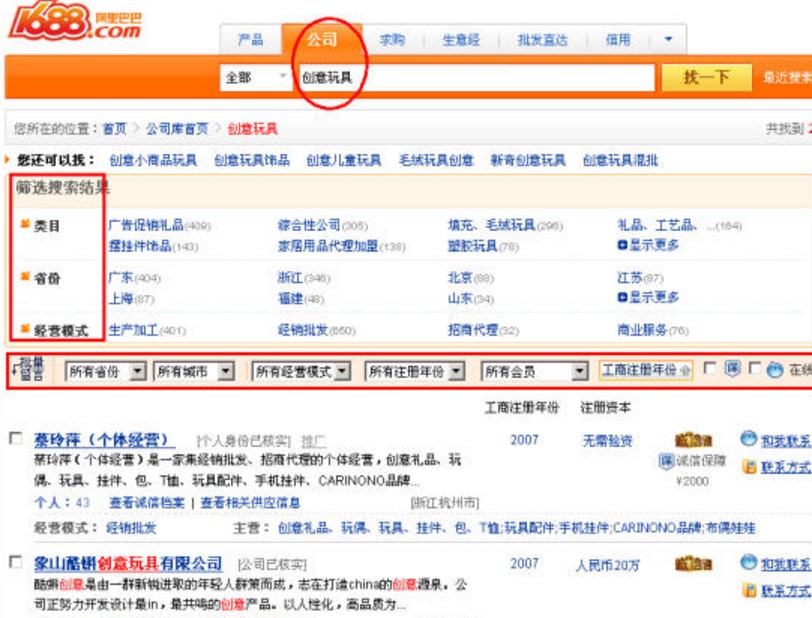
Task: Open the more-tabs arrow after 信用
Action: point(668,39)
